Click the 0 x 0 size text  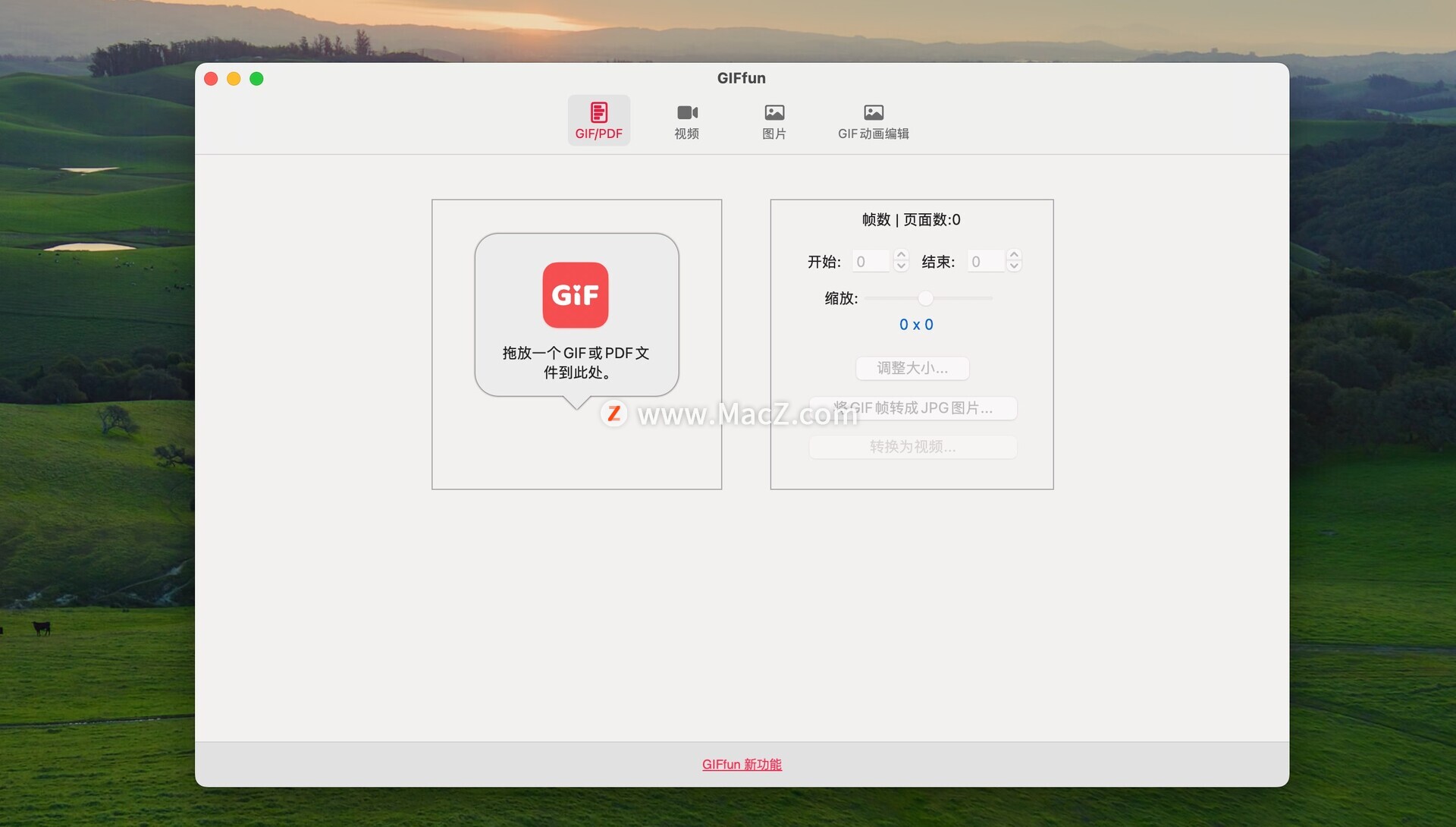(916, 325)
